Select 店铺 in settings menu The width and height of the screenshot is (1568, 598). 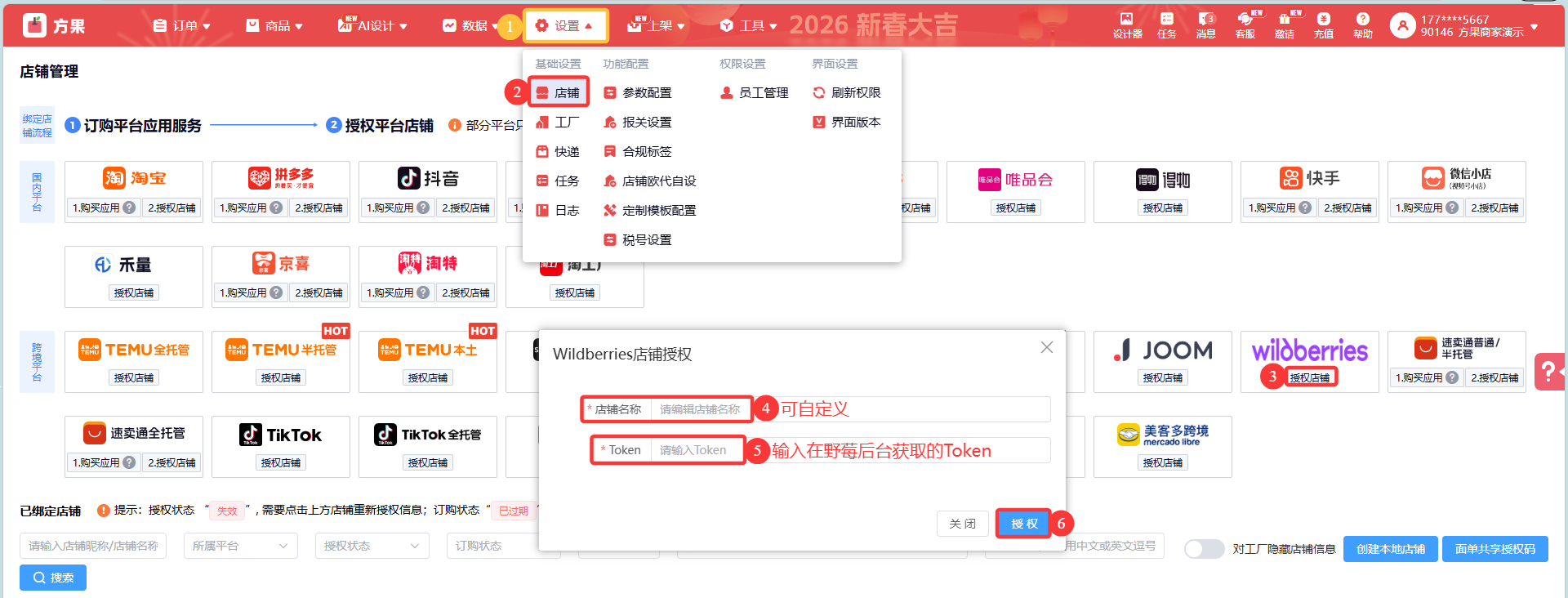[x=558, y=93]
